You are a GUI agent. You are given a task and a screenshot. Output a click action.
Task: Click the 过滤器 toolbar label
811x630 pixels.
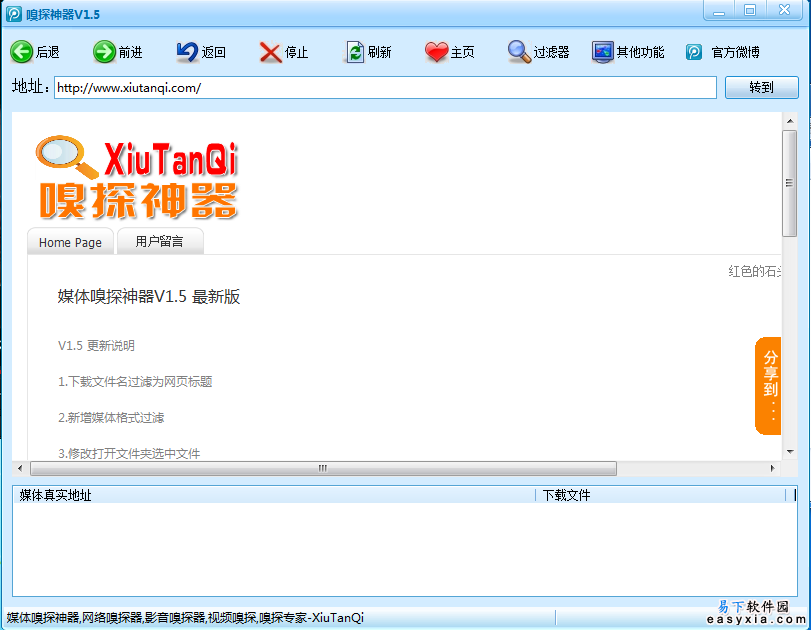coord(551,52)
